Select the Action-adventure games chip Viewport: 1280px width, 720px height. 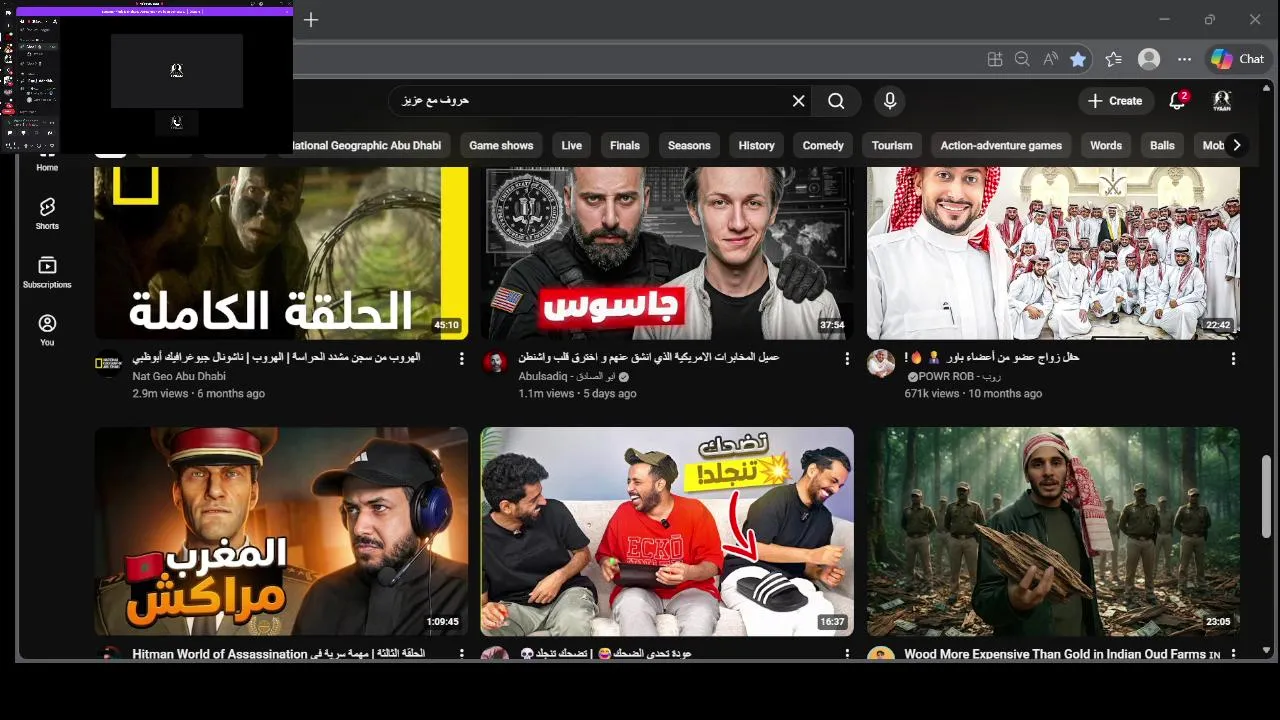tap(1001, 145)
